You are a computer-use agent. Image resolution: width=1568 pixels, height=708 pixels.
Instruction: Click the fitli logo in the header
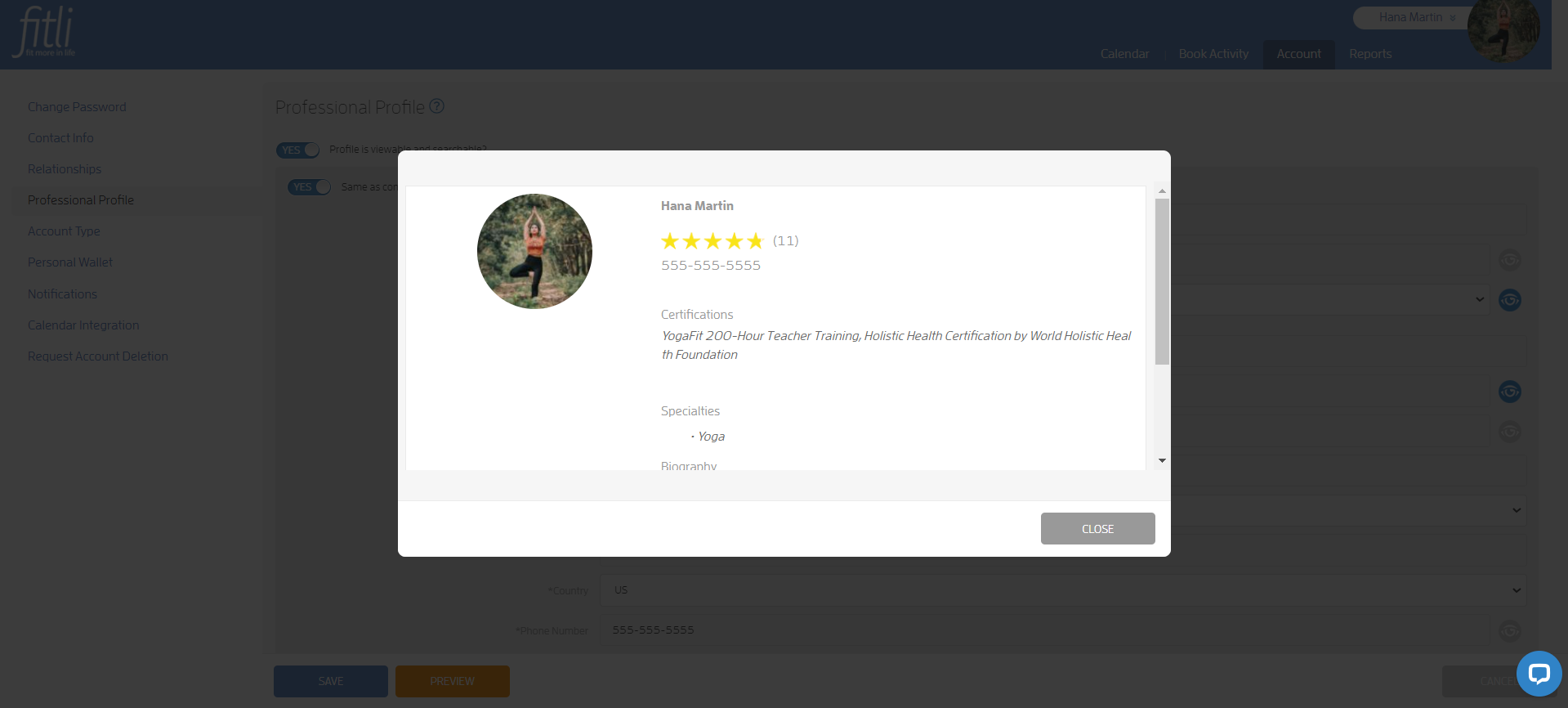45,32
